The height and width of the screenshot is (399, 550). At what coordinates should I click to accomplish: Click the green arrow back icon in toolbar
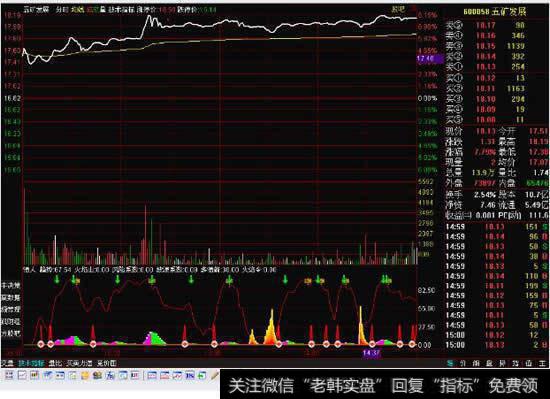click(202, 376)
